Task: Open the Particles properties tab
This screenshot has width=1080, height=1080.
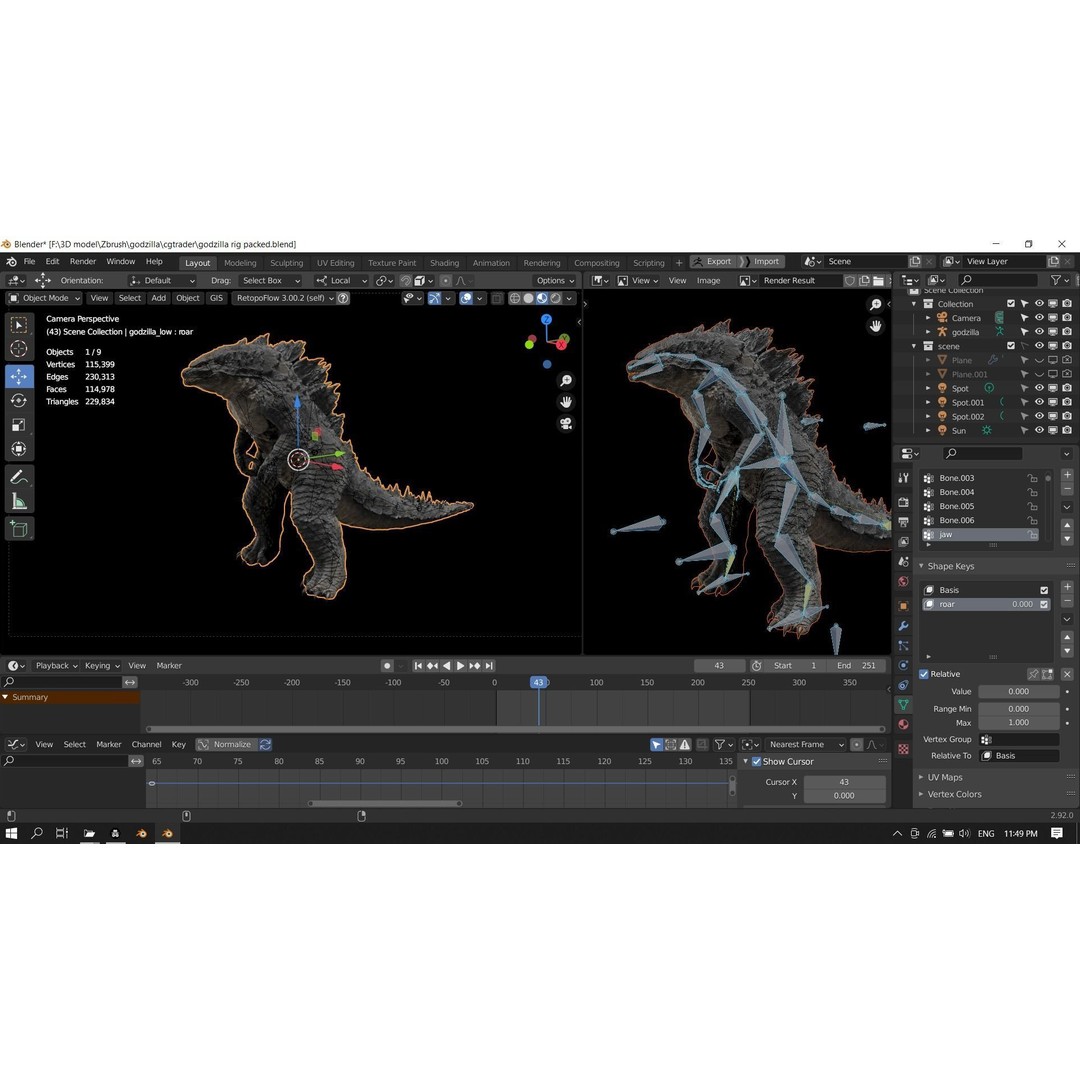Action: pos(903,645)
